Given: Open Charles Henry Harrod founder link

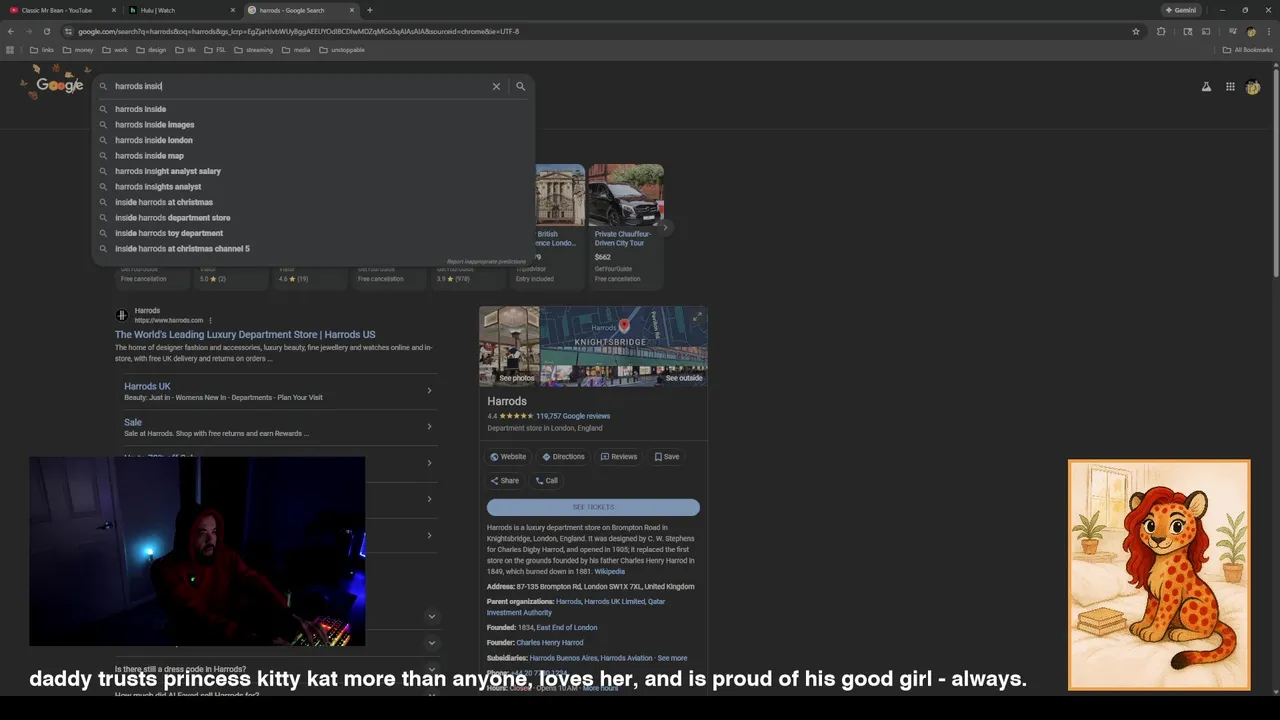Looking at the screenshot, I should coord(550,643).
